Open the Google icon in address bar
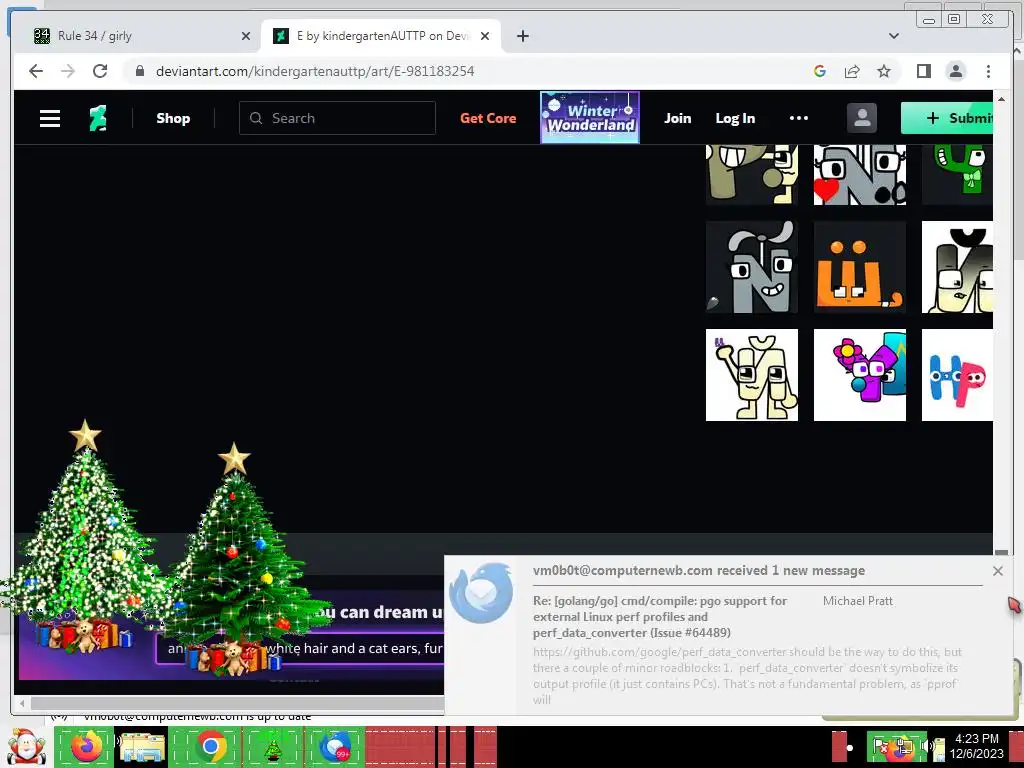Image resolution: width=1024 pixels, height=768 pixels. (820, 71)
